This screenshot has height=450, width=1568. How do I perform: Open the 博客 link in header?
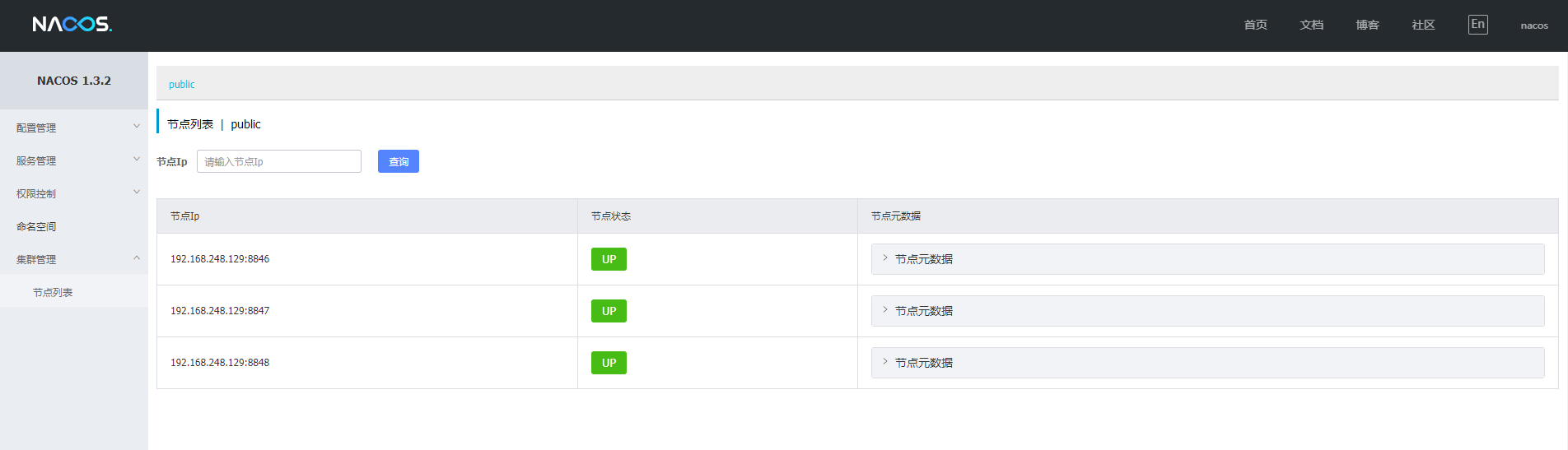pos(1367,25)
